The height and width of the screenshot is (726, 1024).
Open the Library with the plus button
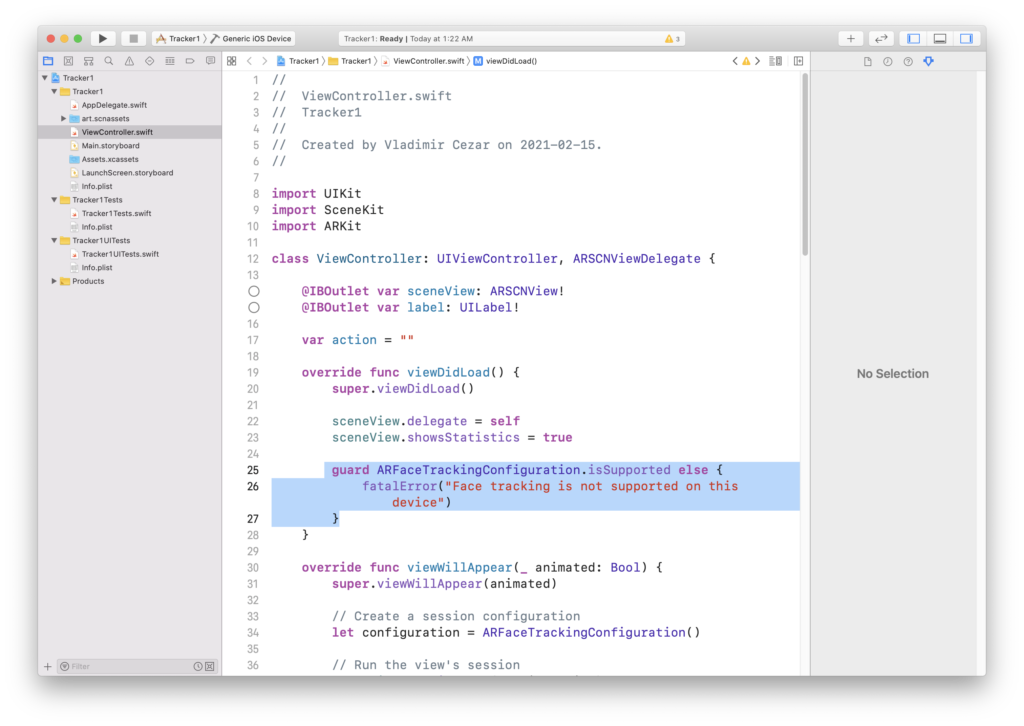(x=850, y=39)
